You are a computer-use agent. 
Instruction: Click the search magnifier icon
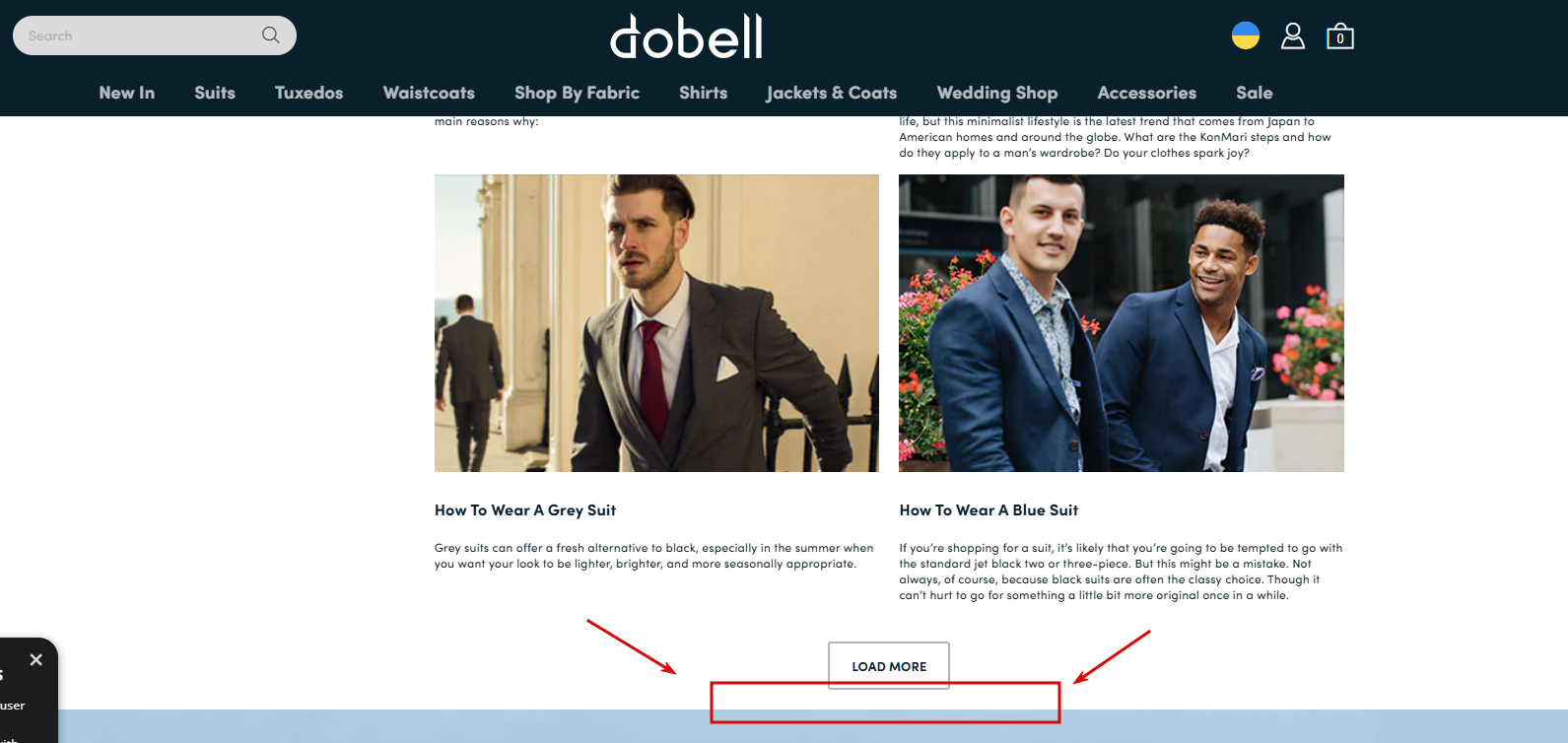270,35
